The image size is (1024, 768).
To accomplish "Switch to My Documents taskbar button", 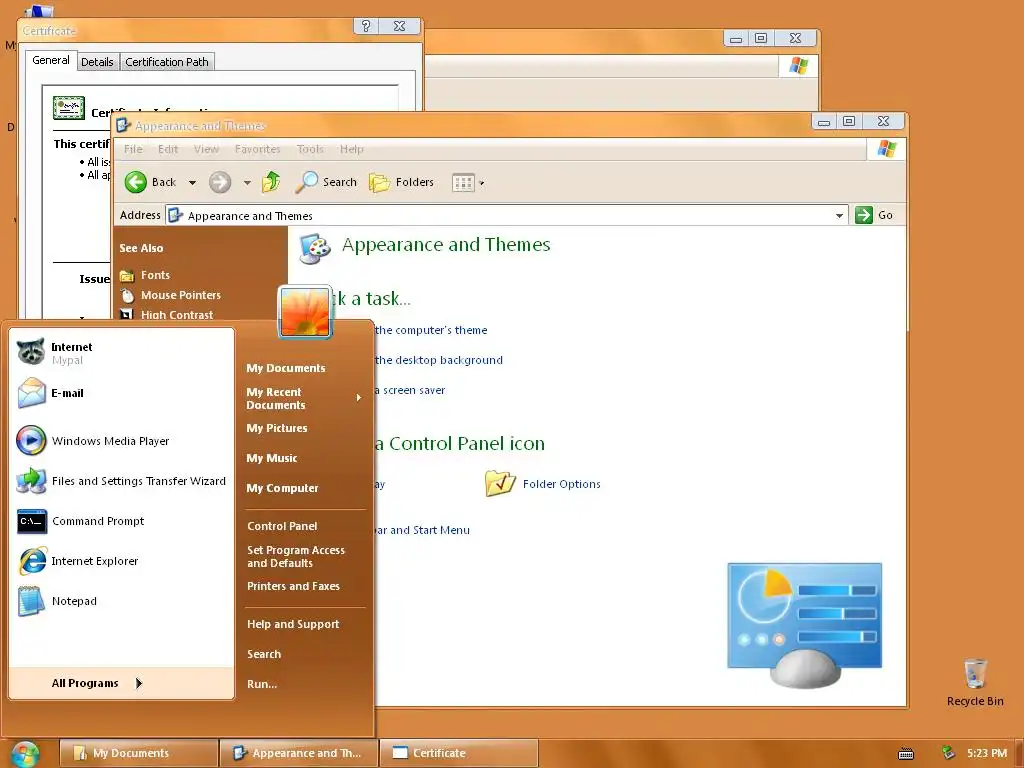I will click(x=138, y=753).
